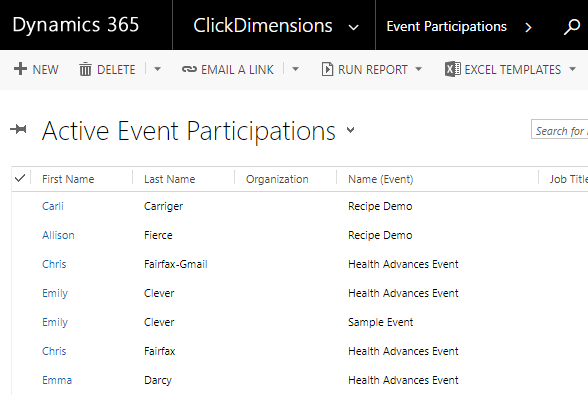Click the NEW button label
Viewport: 588px width, 395px height.
pos(45,70)
